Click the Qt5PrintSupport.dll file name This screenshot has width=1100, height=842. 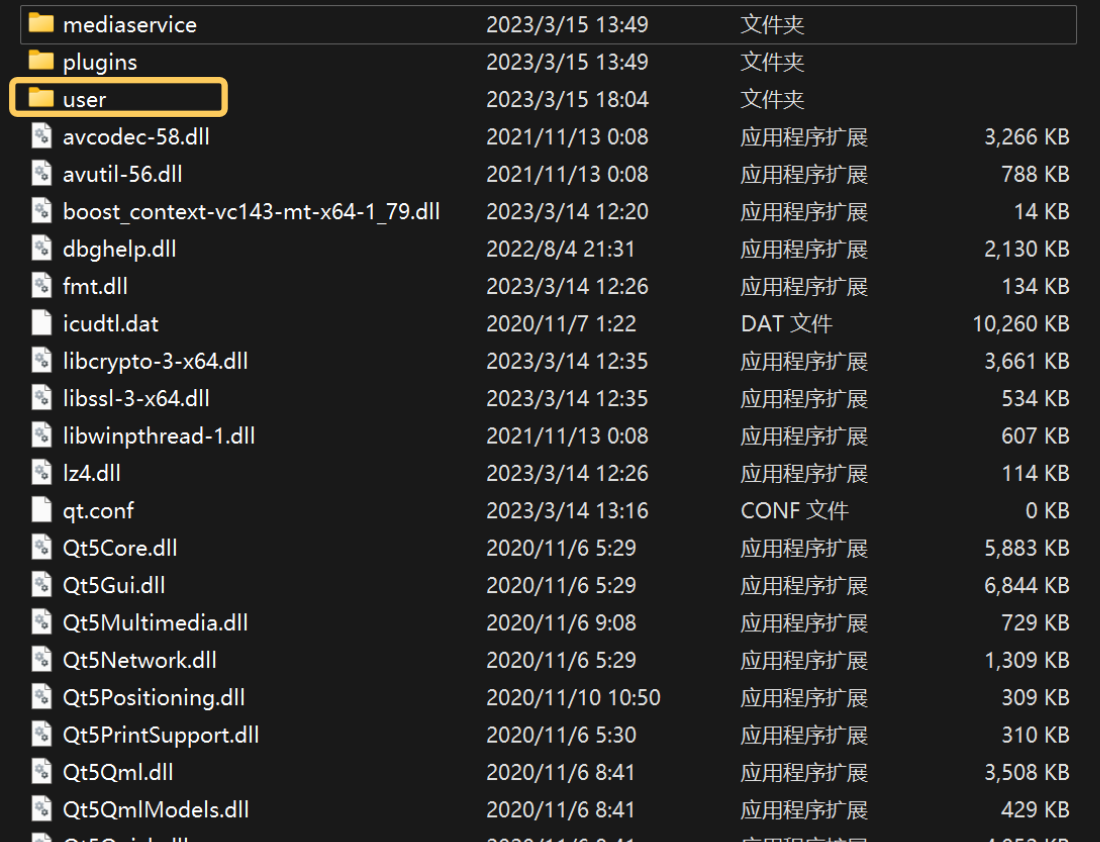(x=161, y=735)
